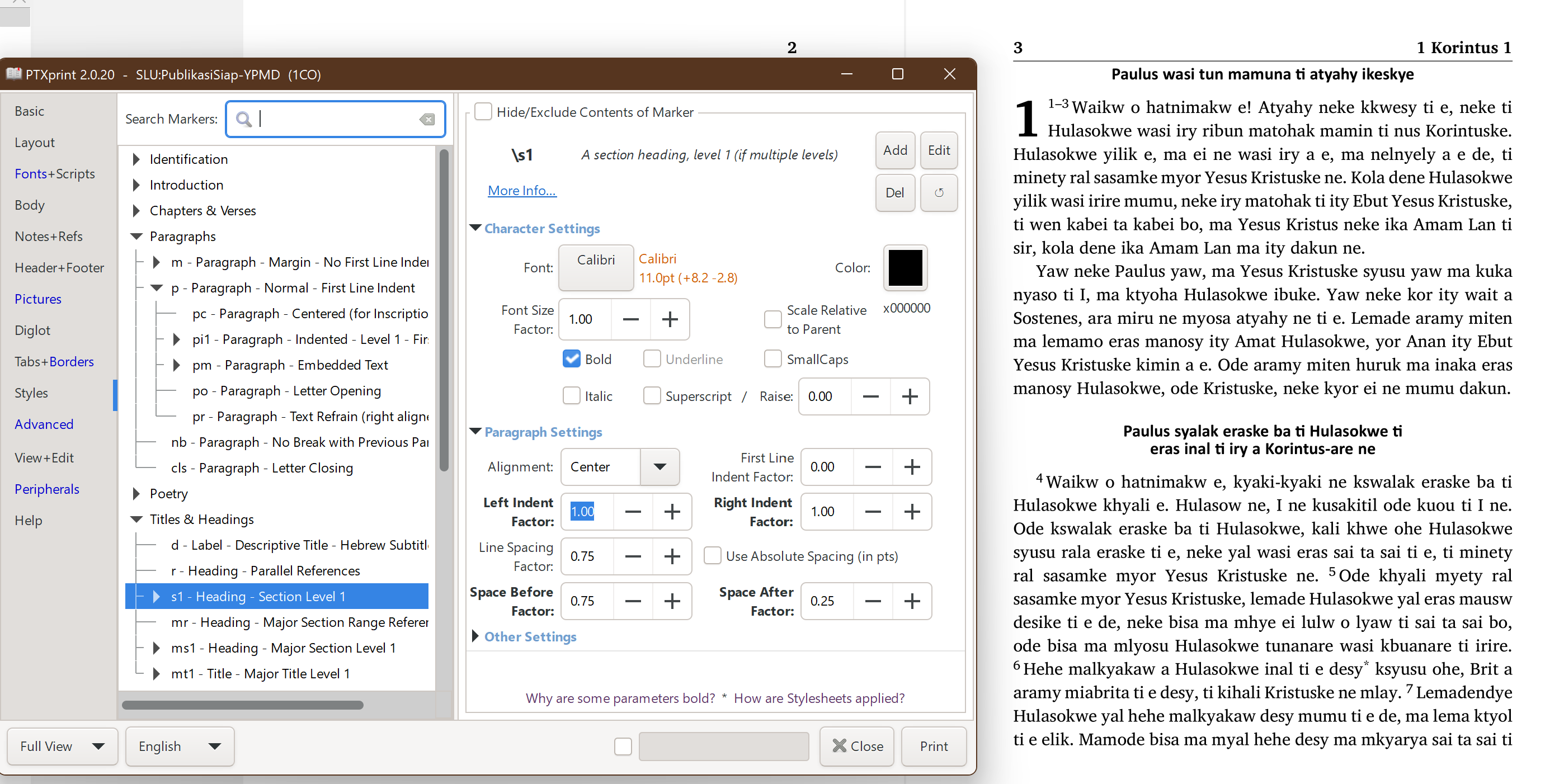Enable the Italic checkbox

(x=571, y=396)
